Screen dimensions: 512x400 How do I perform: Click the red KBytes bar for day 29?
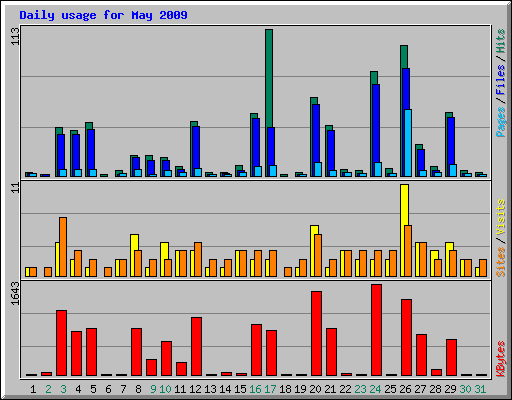pos(452,357)
